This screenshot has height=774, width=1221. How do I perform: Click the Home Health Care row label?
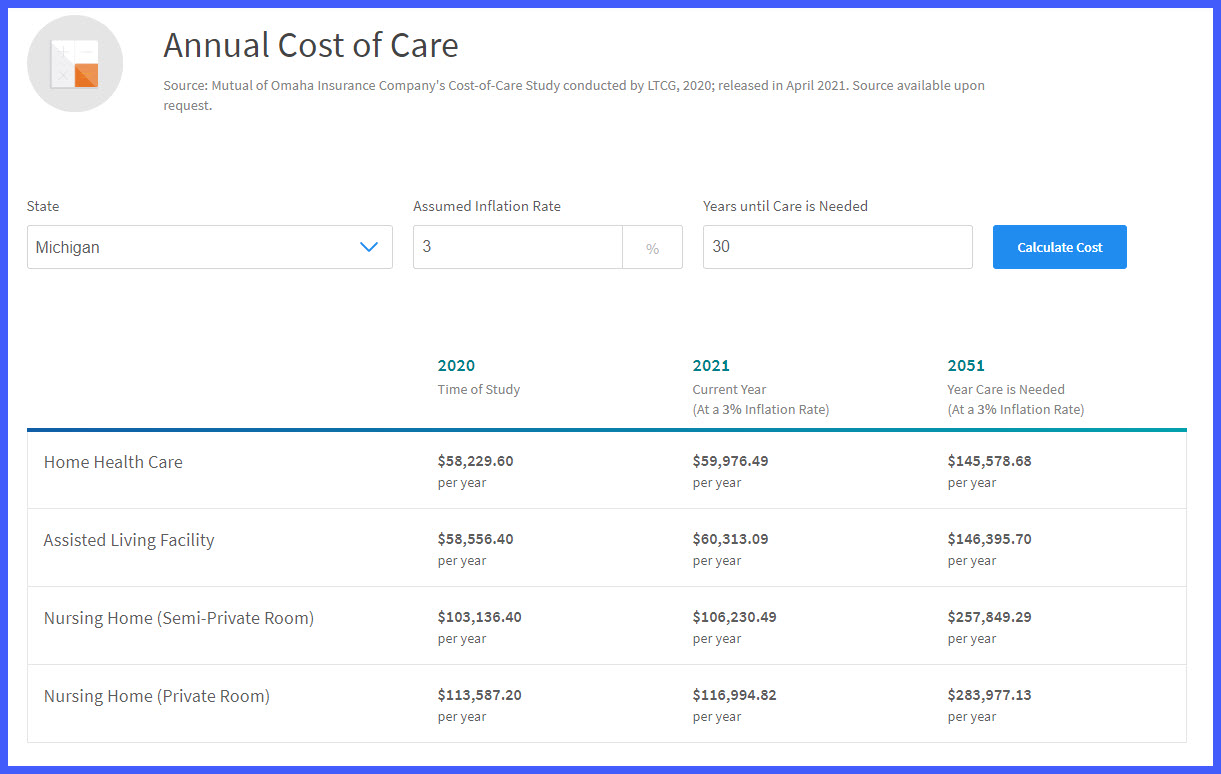point(113,462)
